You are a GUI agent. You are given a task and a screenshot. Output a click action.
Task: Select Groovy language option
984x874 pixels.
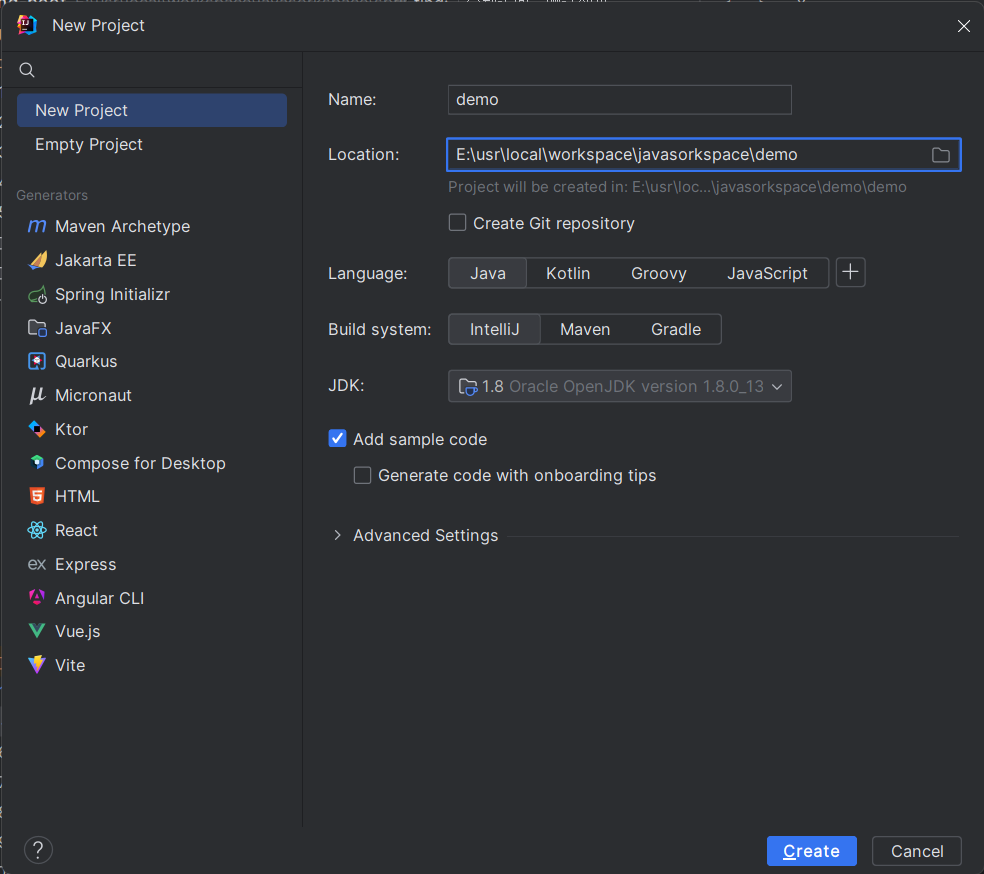[x=658, y=273]
